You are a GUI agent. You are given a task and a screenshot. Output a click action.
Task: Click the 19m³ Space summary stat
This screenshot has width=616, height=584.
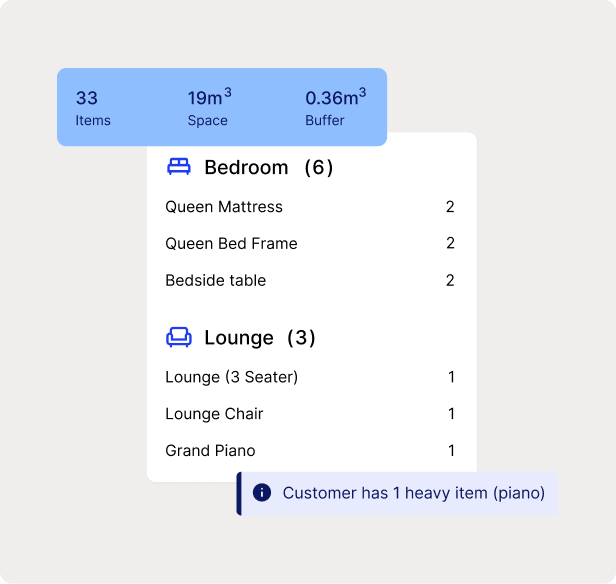pyautogui.click(x=209, y=108)
